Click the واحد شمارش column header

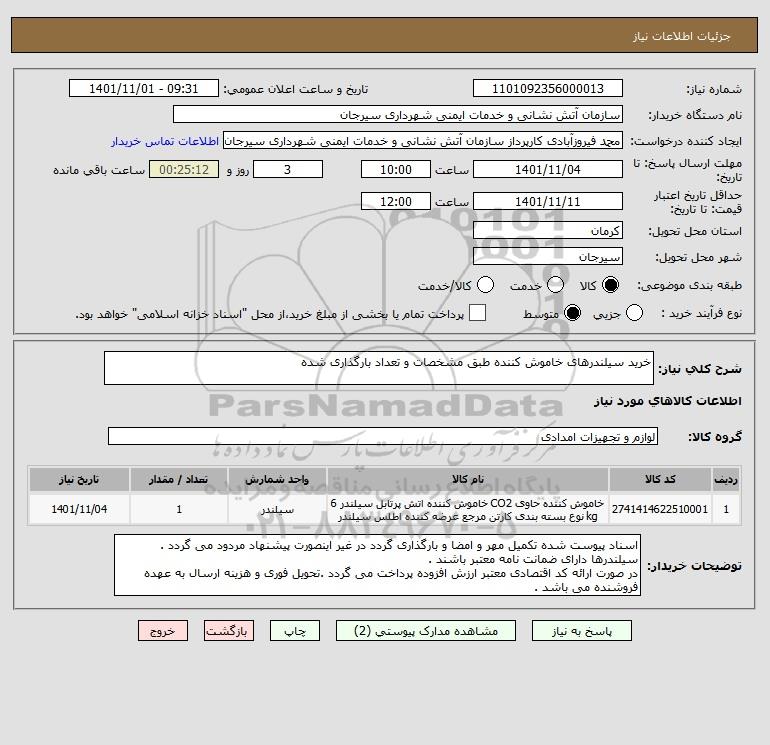[x=277, y=479]
